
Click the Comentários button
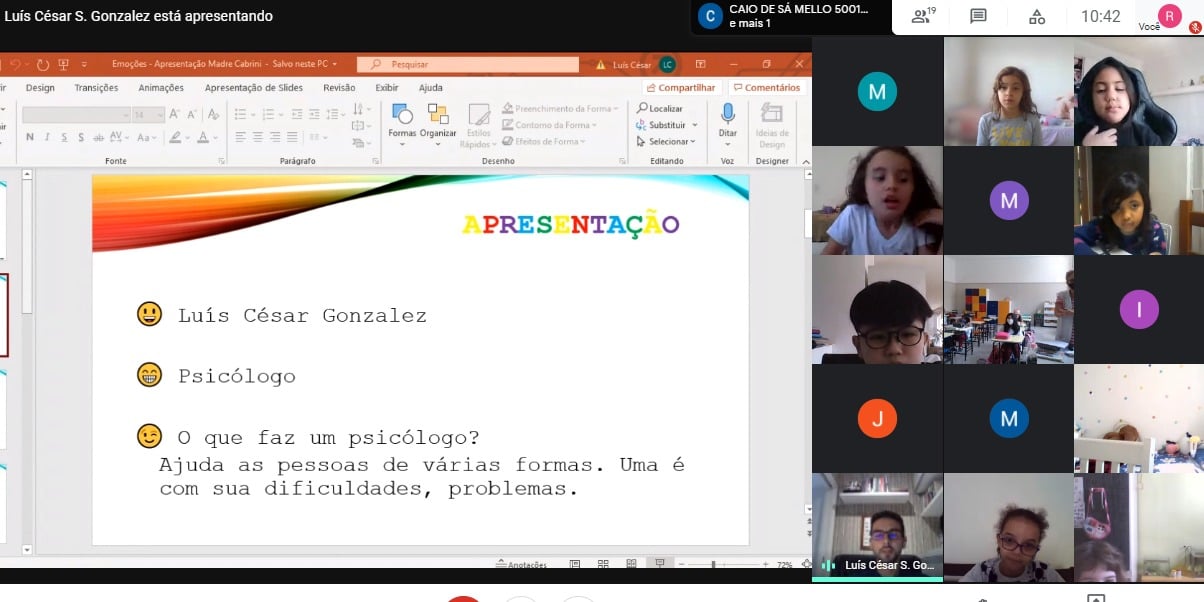[x=767, y=88]
